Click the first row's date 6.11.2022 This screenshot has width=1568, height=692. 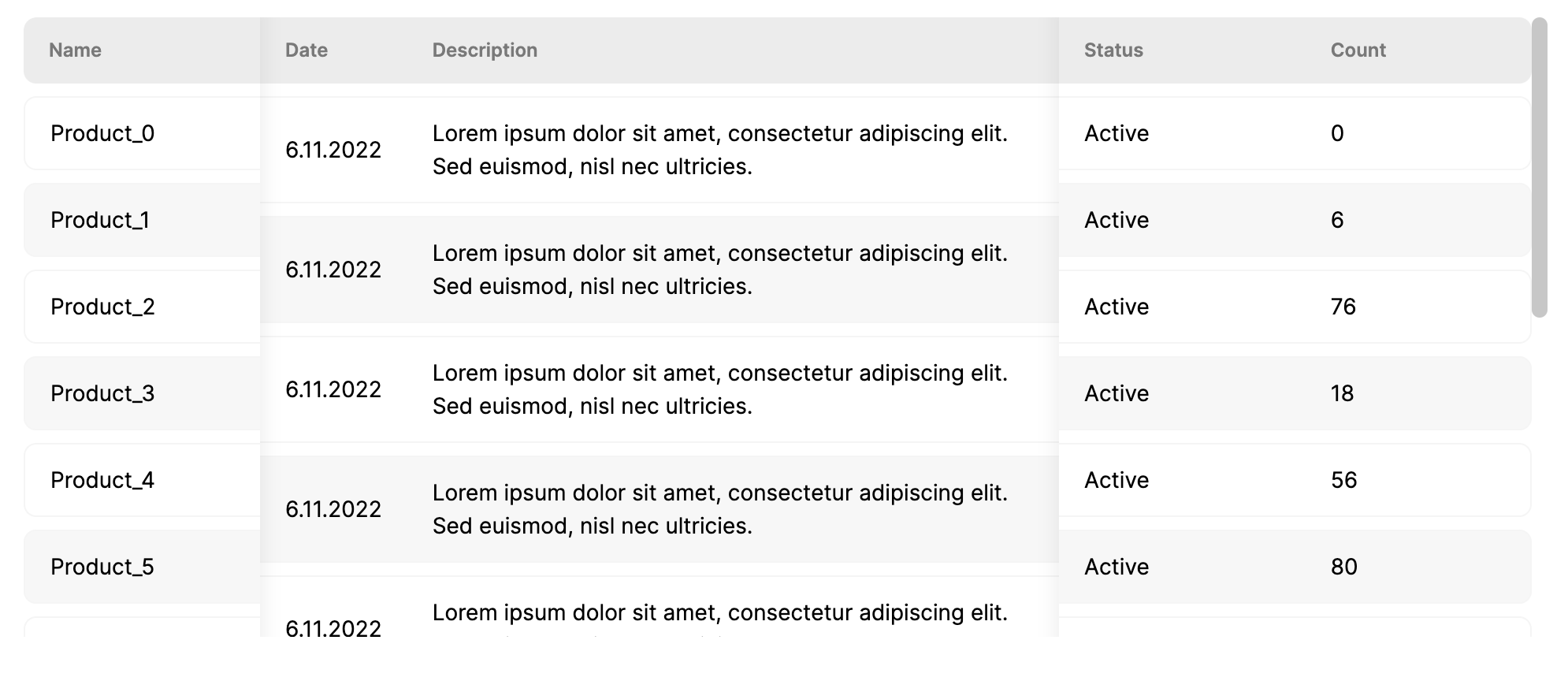click(333, 150)
